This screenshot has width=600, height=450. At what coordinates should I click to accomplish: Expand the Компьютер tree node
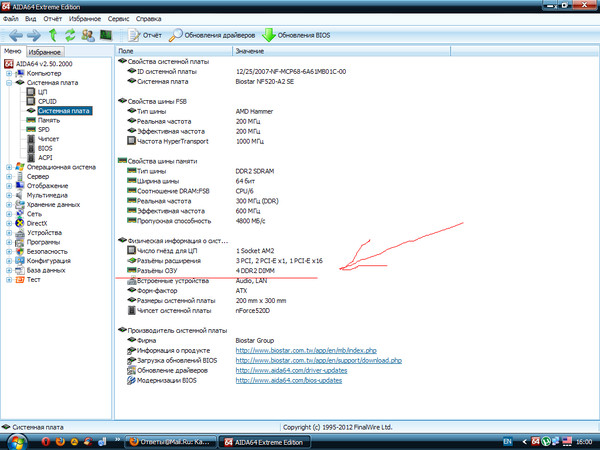pyautogui.click(x=9, y=73)
